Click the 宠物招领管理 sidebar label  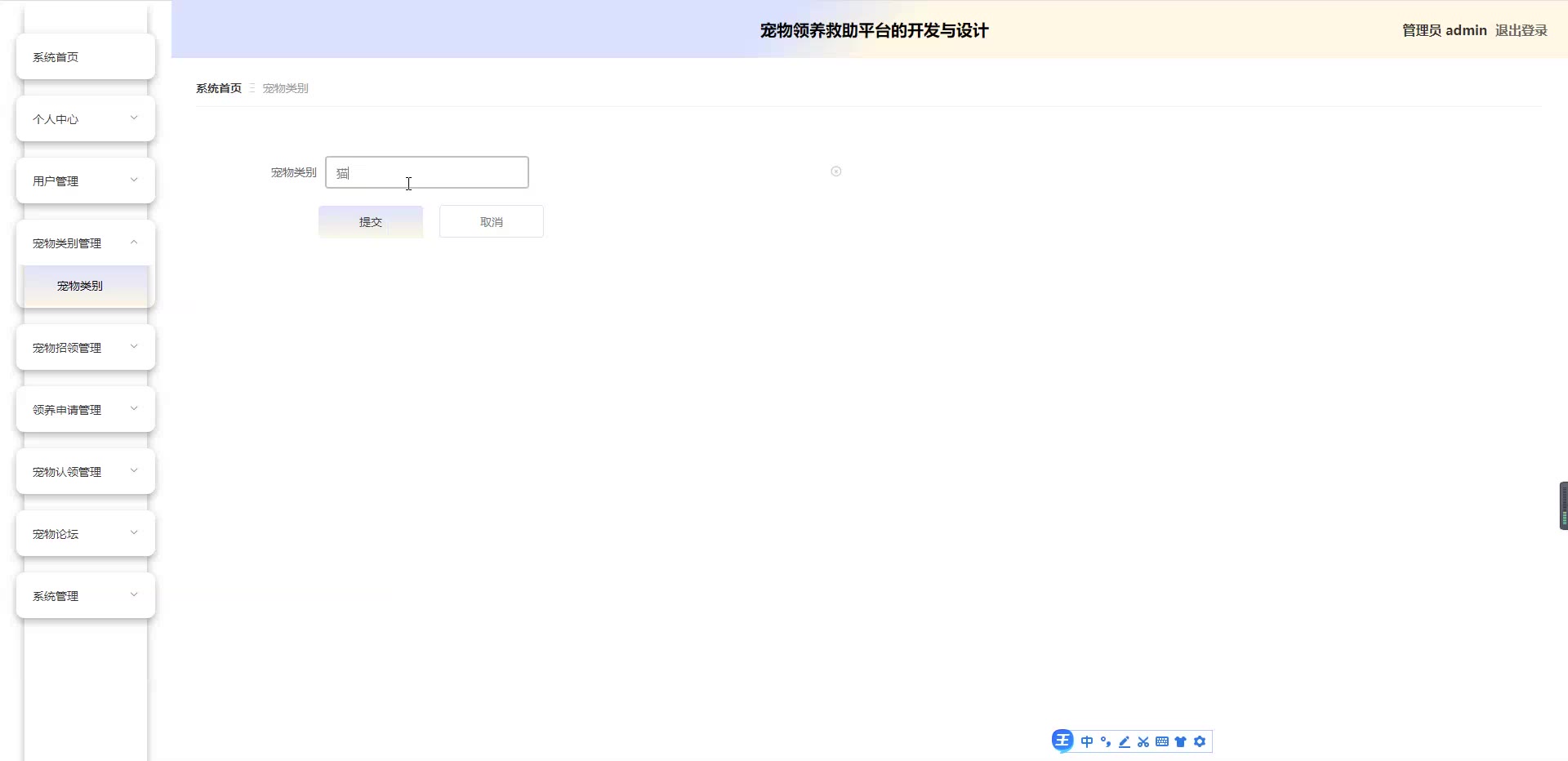click(67, 348)
